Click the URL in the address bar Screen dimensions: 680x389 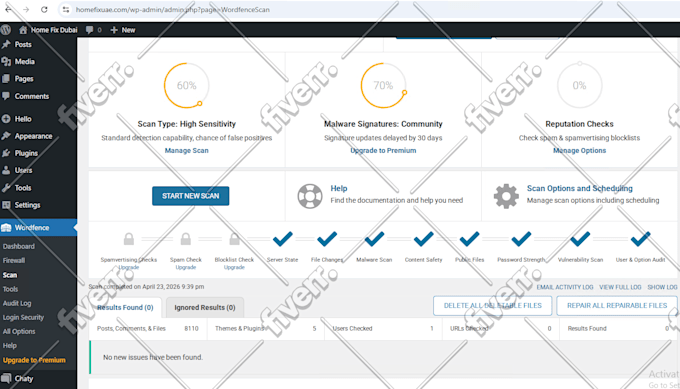173,10
